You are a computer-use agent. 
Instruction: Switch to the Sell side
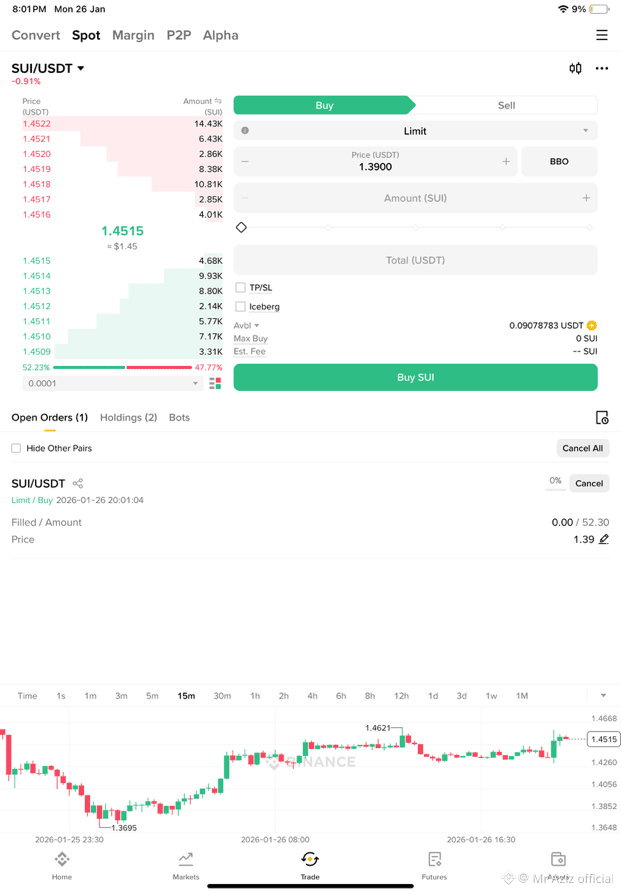[x=506, y=105]
